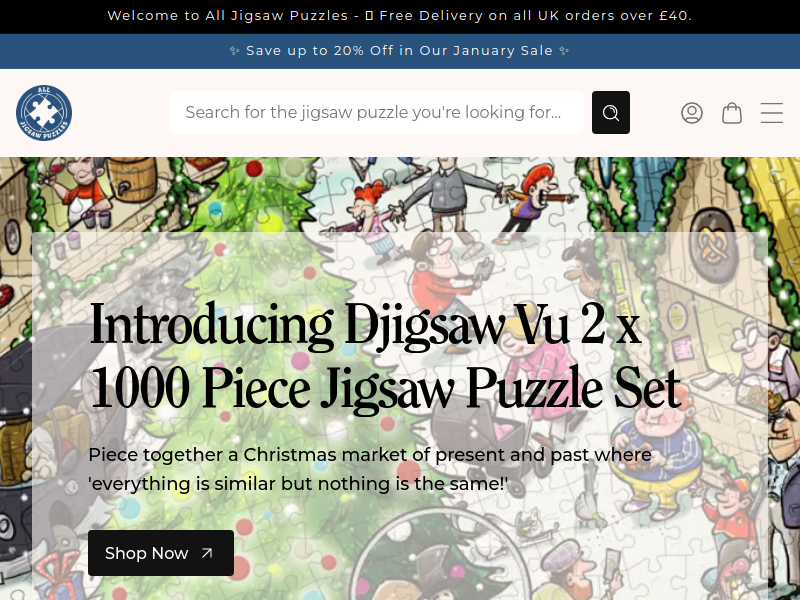800x600 pixels.
Task: Open the shopping bag cart
Action: pyautogui.click(x=732, y=113)
